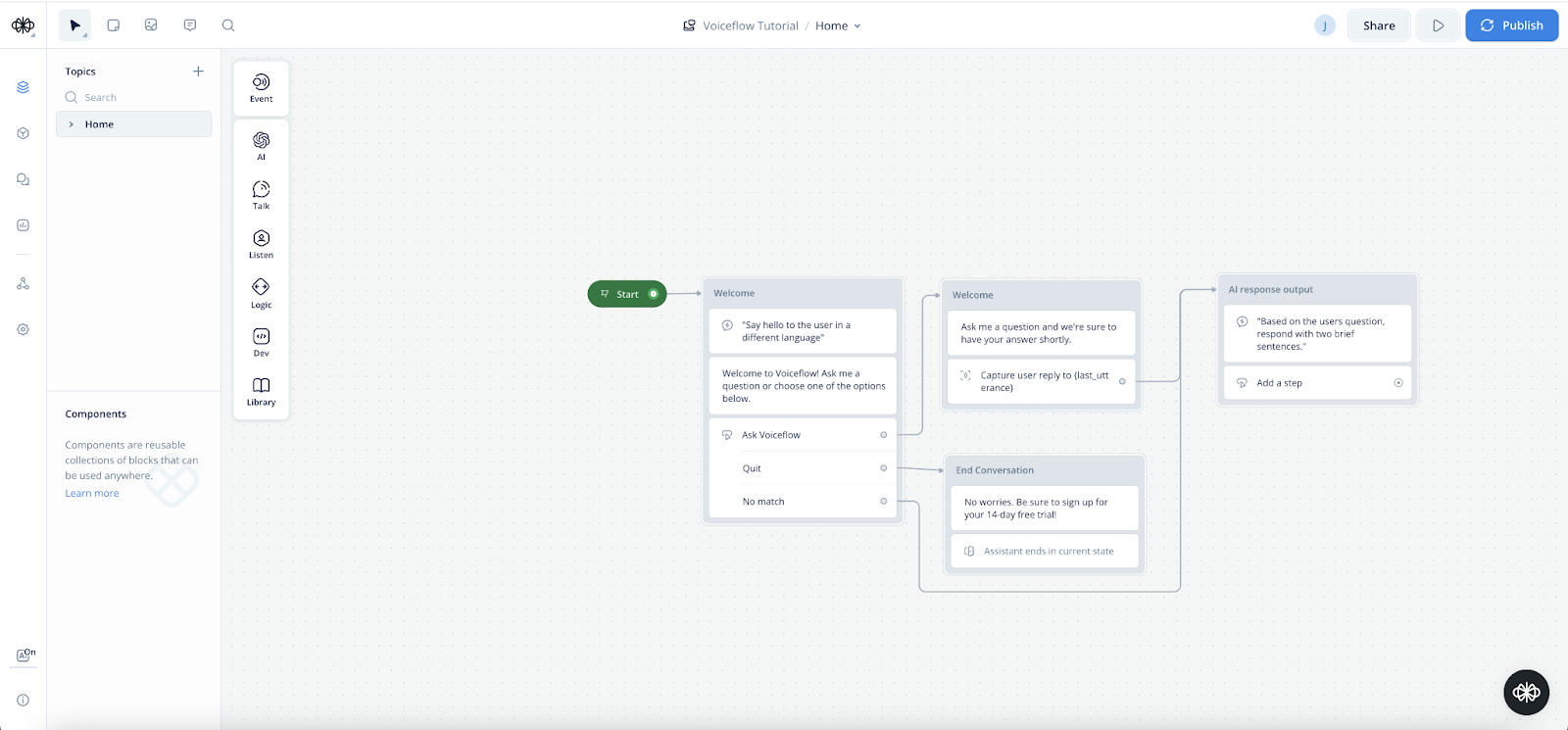
Task: Select the image markup tool
Action: click(151, 25)
